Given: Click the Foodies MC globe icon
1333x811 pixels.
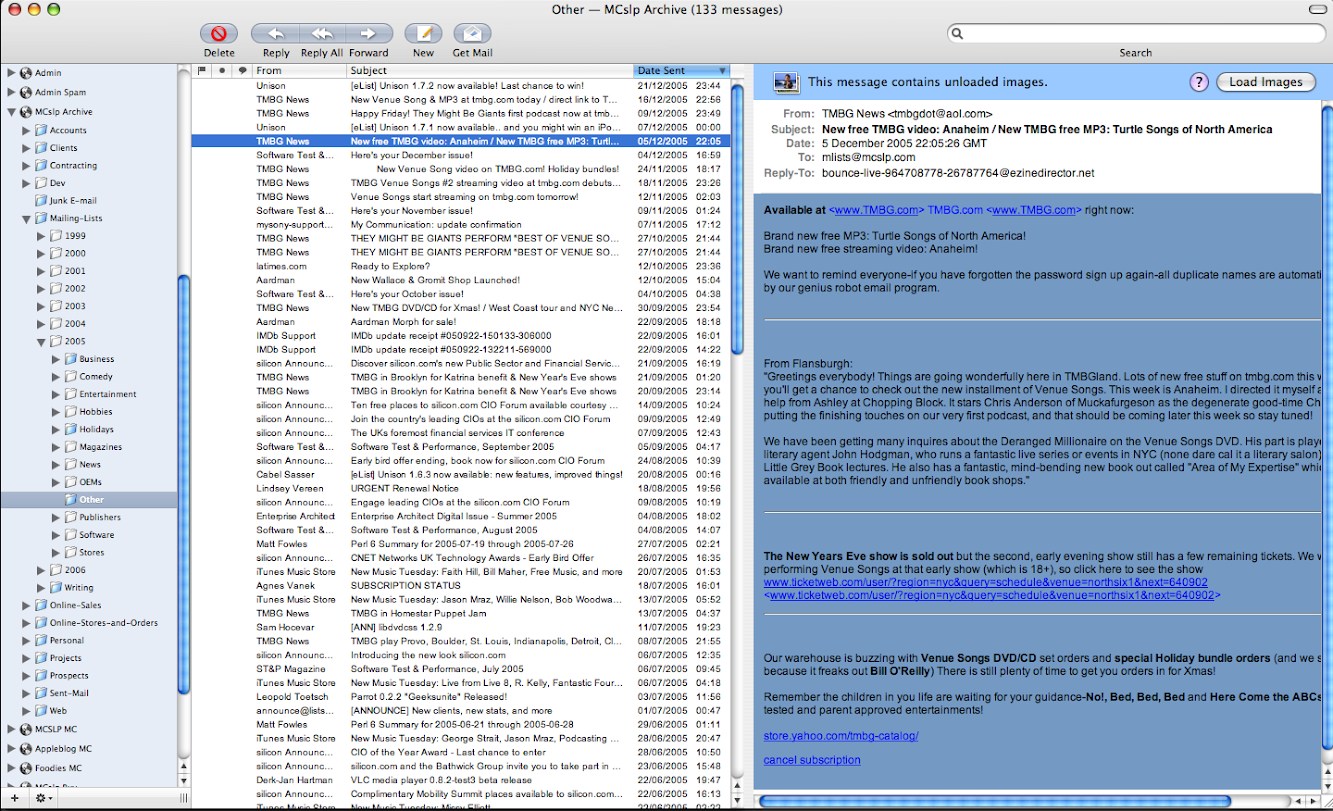Looking at the screenshot, I should click(x=26, y=768).
